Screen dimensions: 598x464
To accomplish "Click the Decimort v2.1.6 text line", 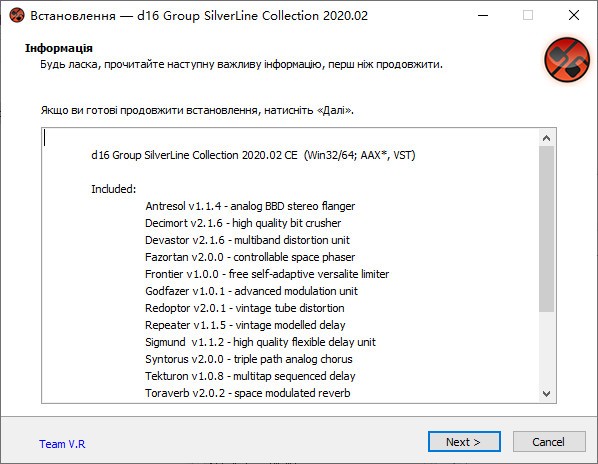I will pos(243,223).
